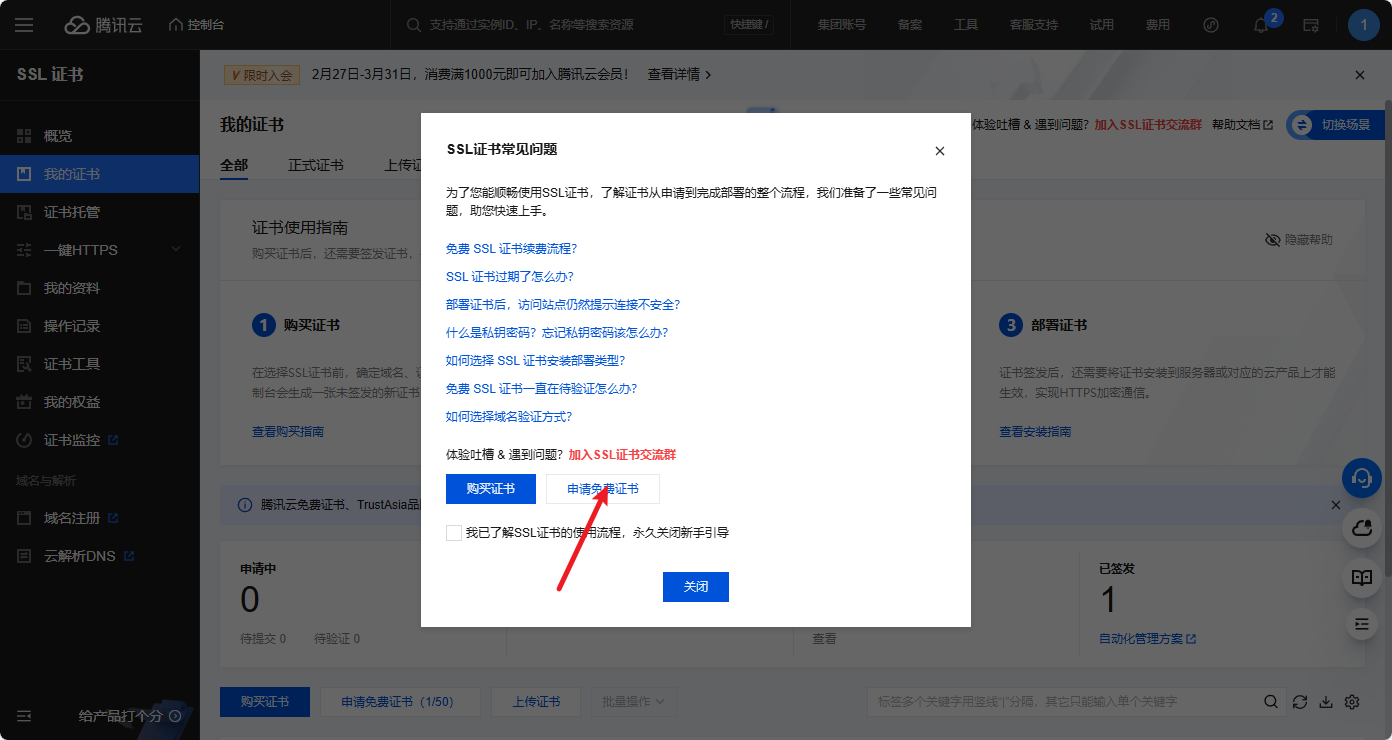Click 申请免费证书 in the dialog
Image resolution: width=1392 pixels, height=740 pixels.
tap(603, 489)
